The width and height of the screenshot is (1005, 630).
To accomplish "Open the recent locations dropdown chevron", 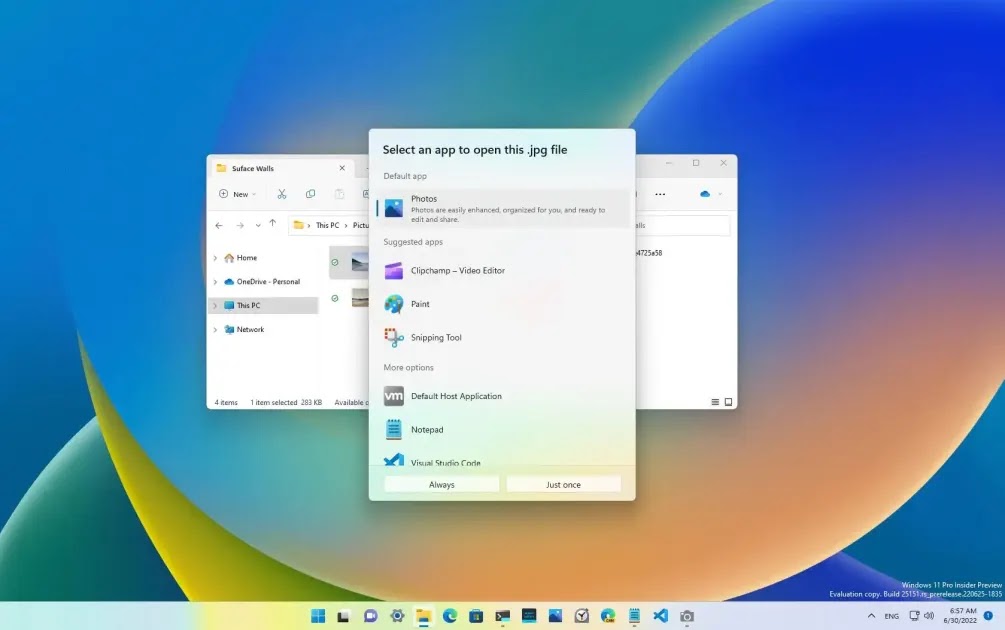I will click(x=258, y=226).
